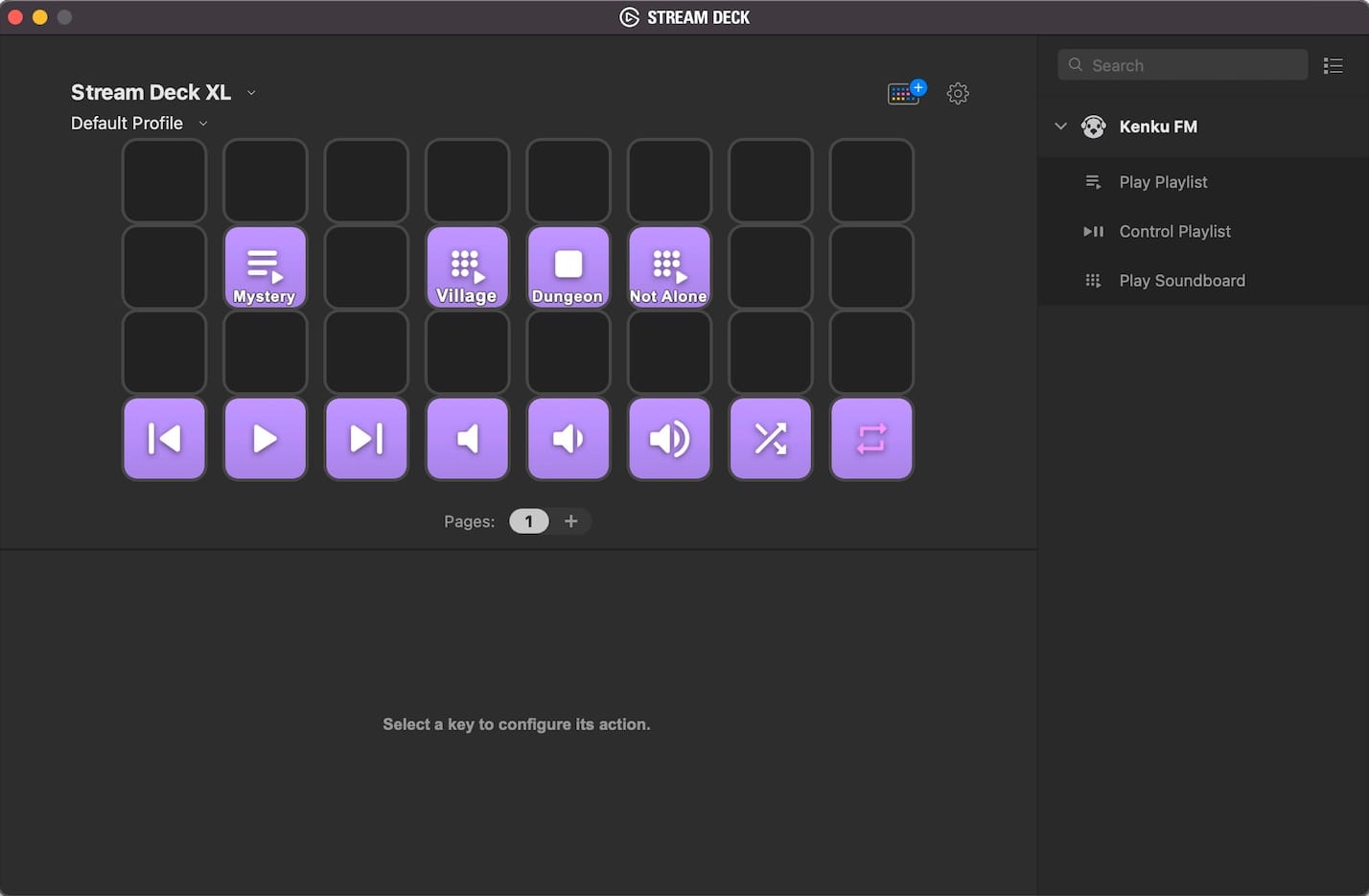Select the mute volume key
Screen dimensions: 1369x896
(467, 439)
